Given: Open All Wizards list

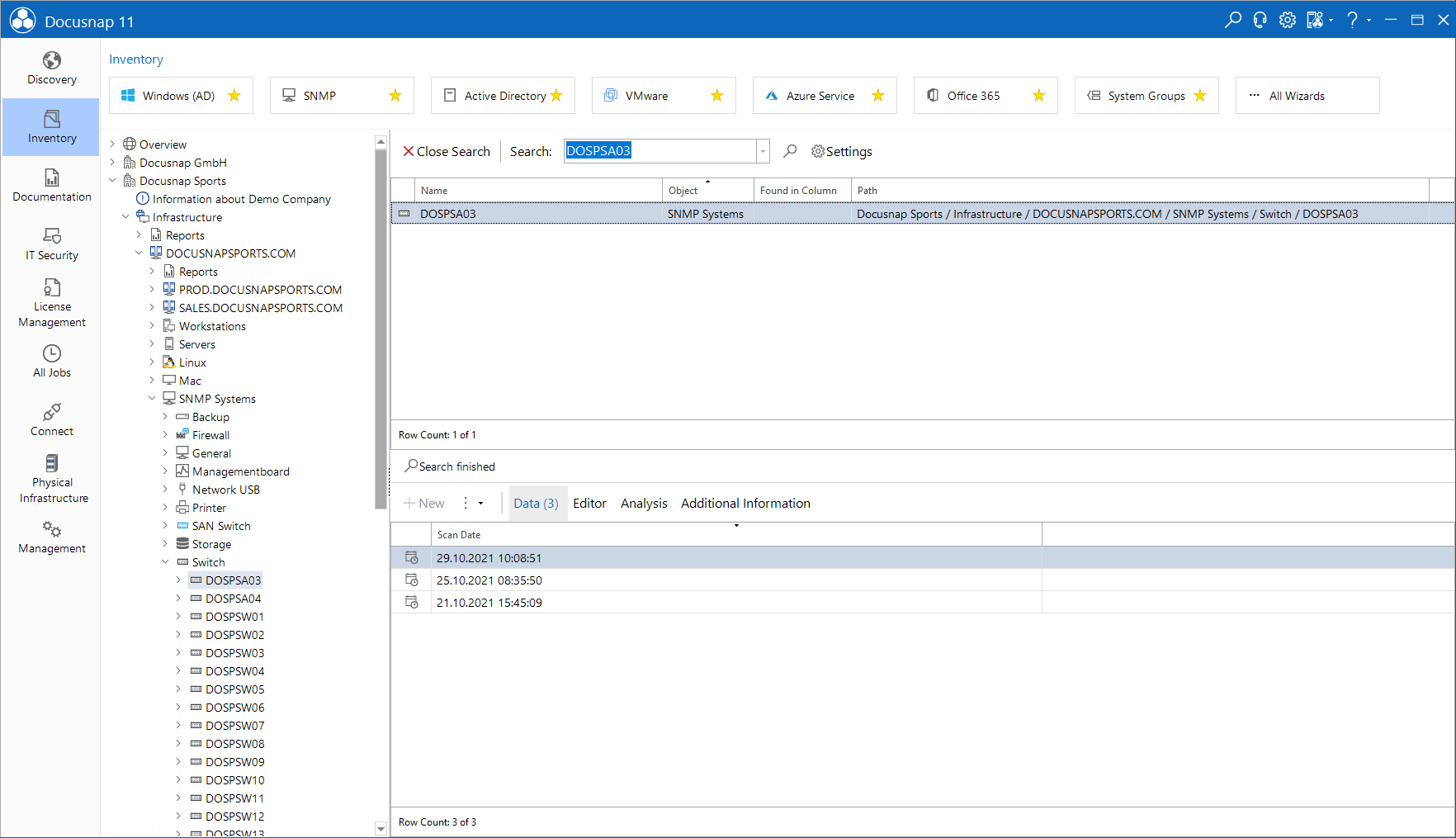Looking at the screenshot, I should [1307, 96].
